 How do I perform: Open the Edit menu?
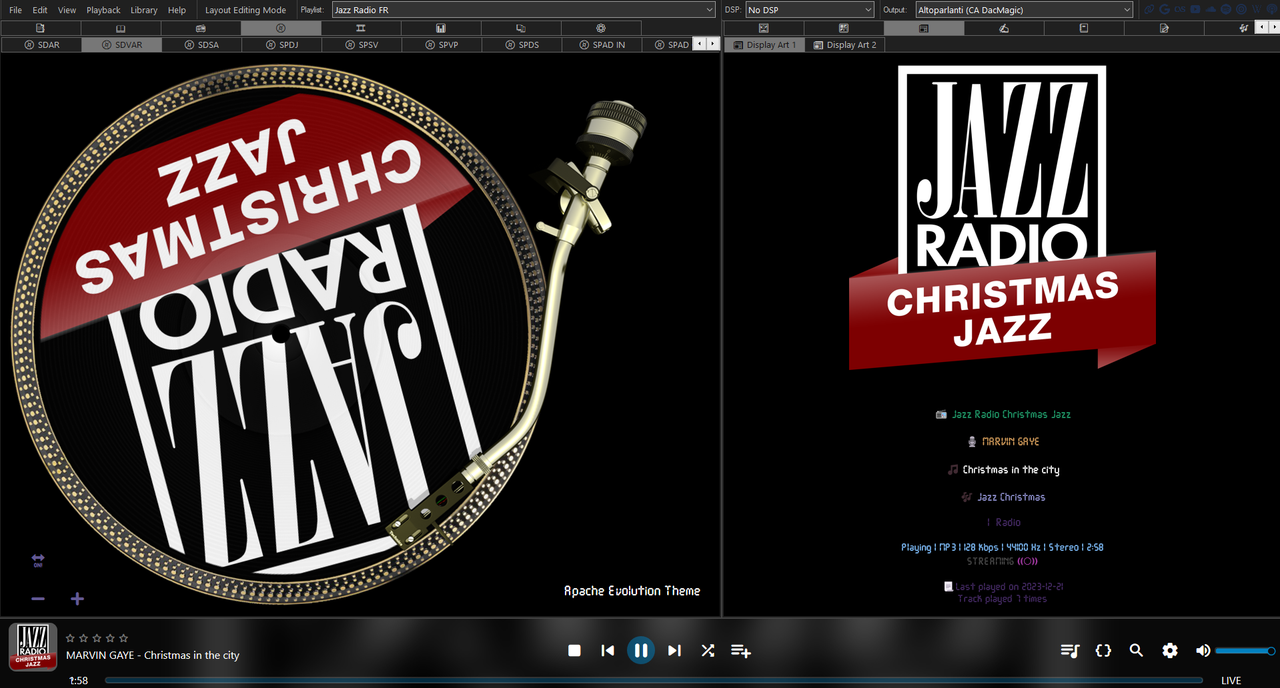40,10
